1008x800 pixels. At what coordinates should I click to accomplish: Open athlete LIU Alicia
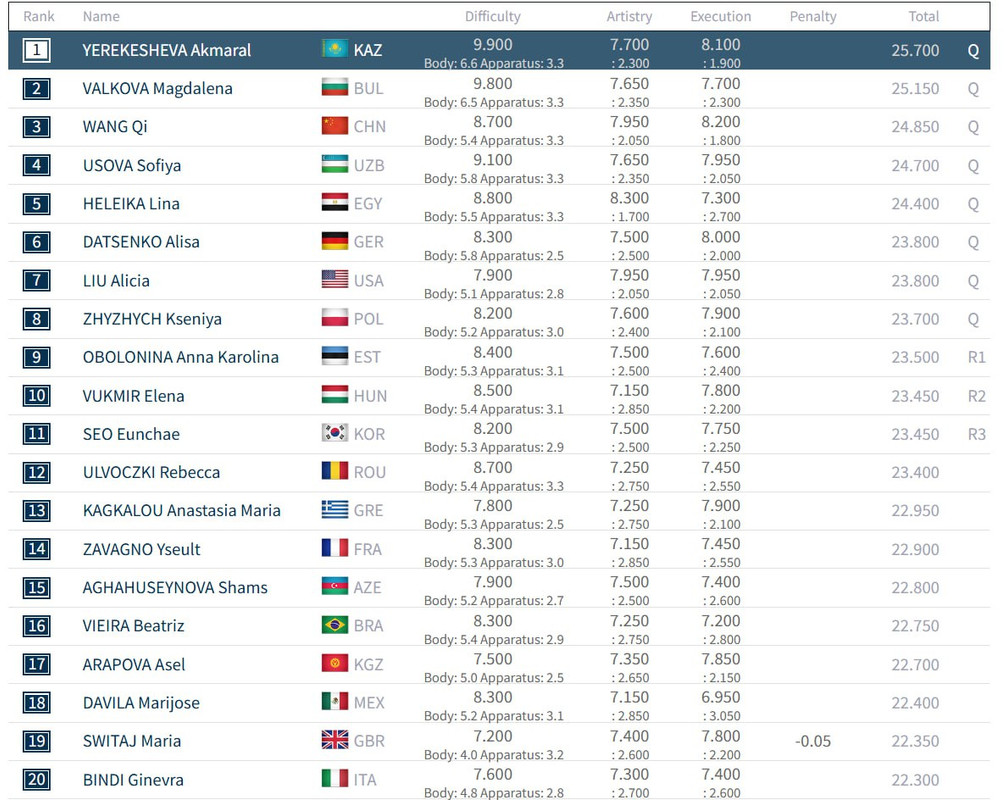(116, 281)
